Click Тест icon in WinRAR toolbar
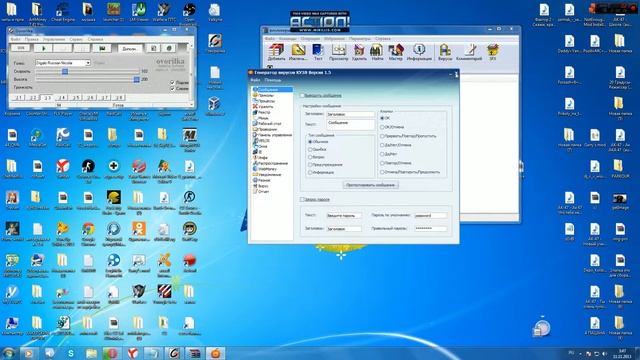The image size is (640, 360). tap(318, 53)
